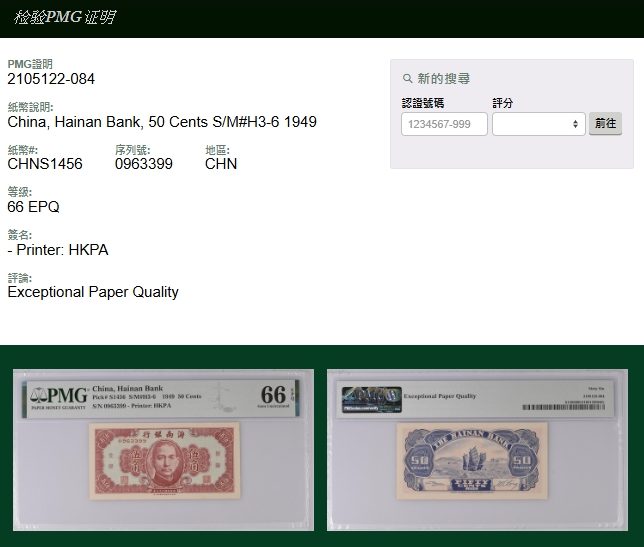Select the Exceptional Paper Quality comment
This screenshot has width=644, height=547.
coord(93,292)
